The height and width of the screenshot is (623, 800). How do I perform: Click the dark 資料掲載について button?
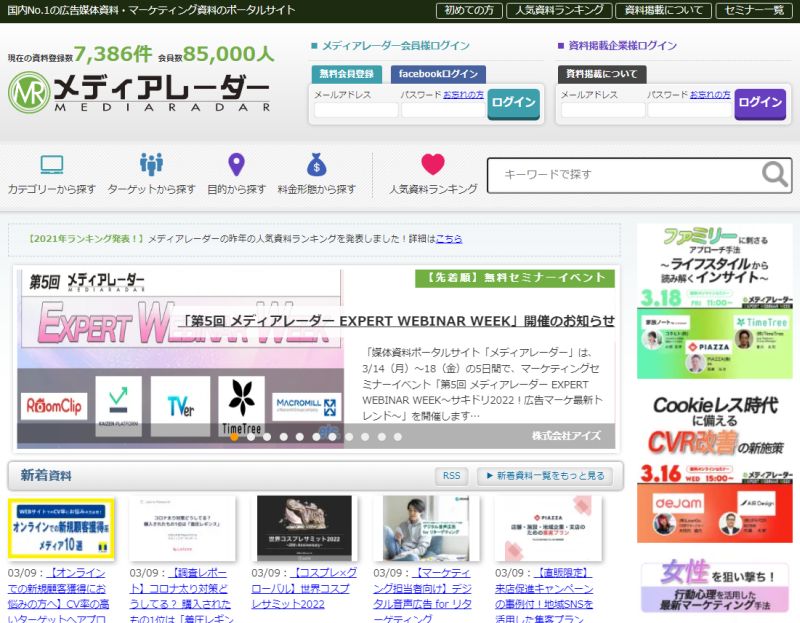(602, 74)
